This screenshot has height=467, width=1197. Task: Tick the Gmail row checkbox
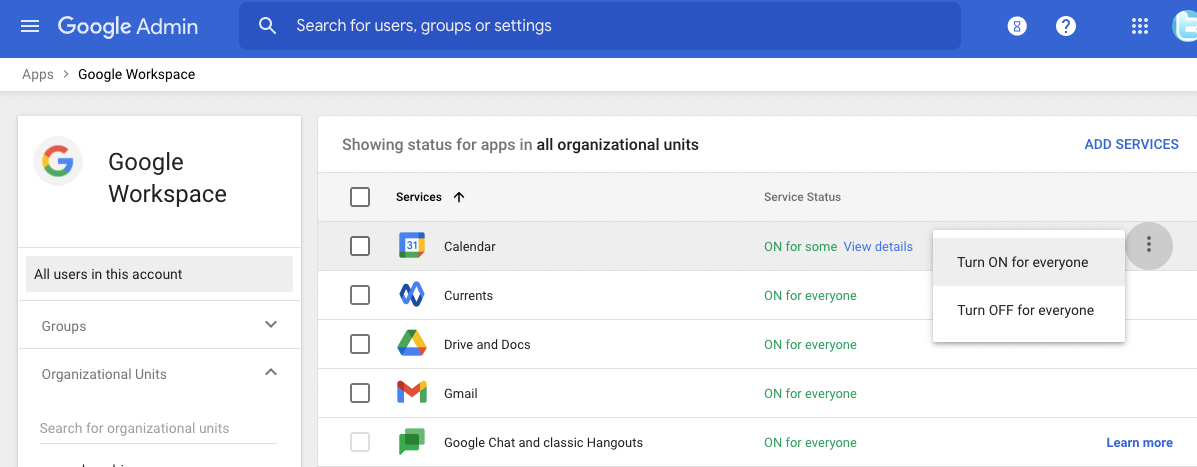360,393
